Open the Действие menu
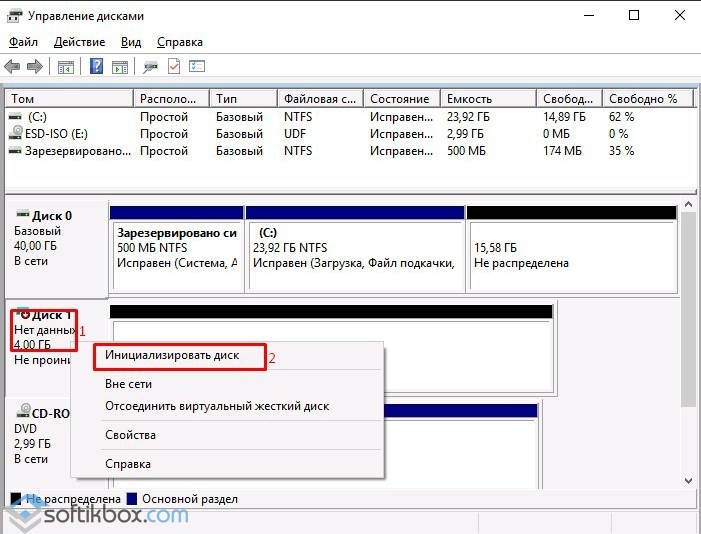The height and width of the screenshot is (534, 701). (x=79, y=42)
